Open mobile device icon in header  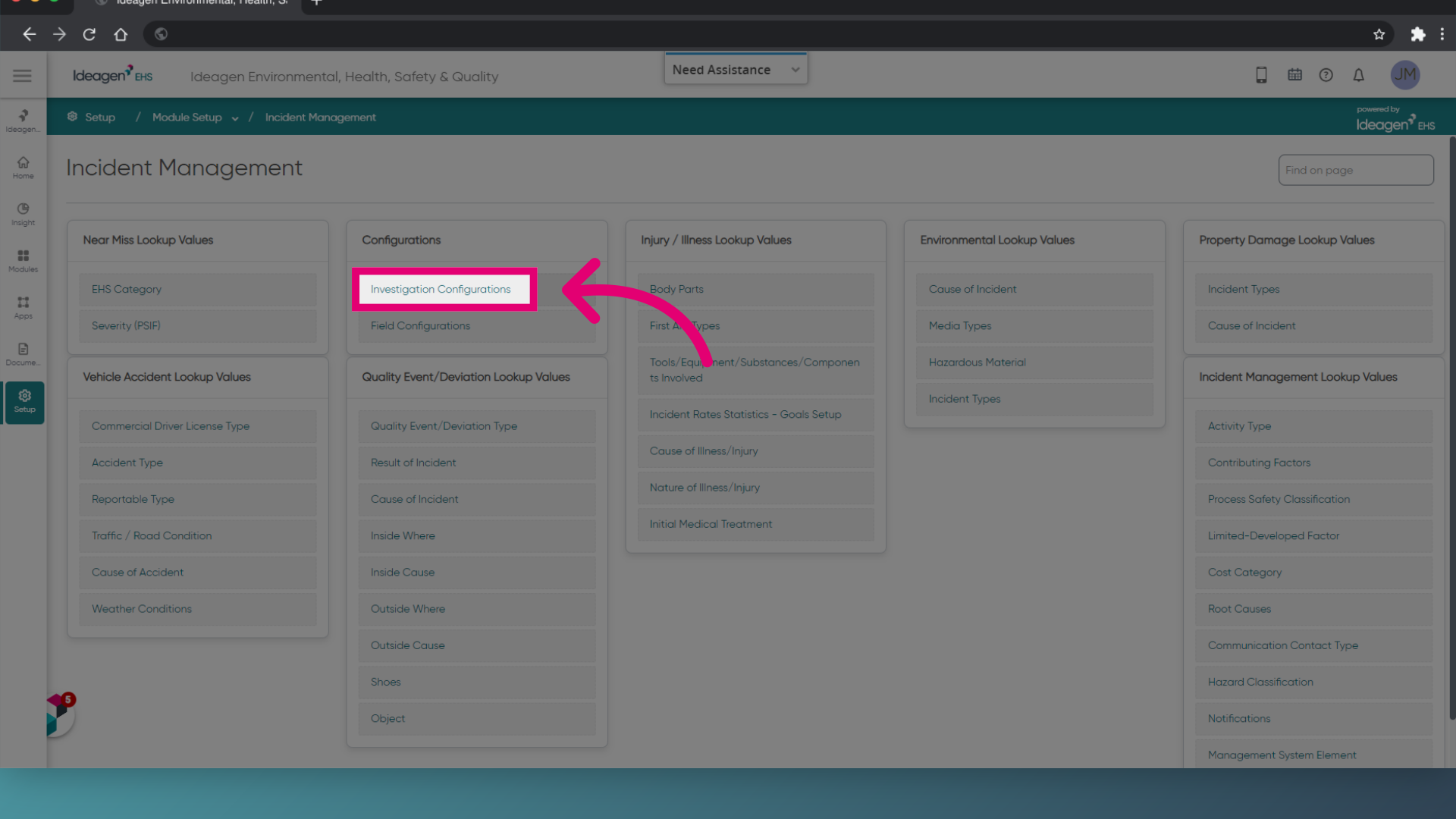[x=1261, y=75]
